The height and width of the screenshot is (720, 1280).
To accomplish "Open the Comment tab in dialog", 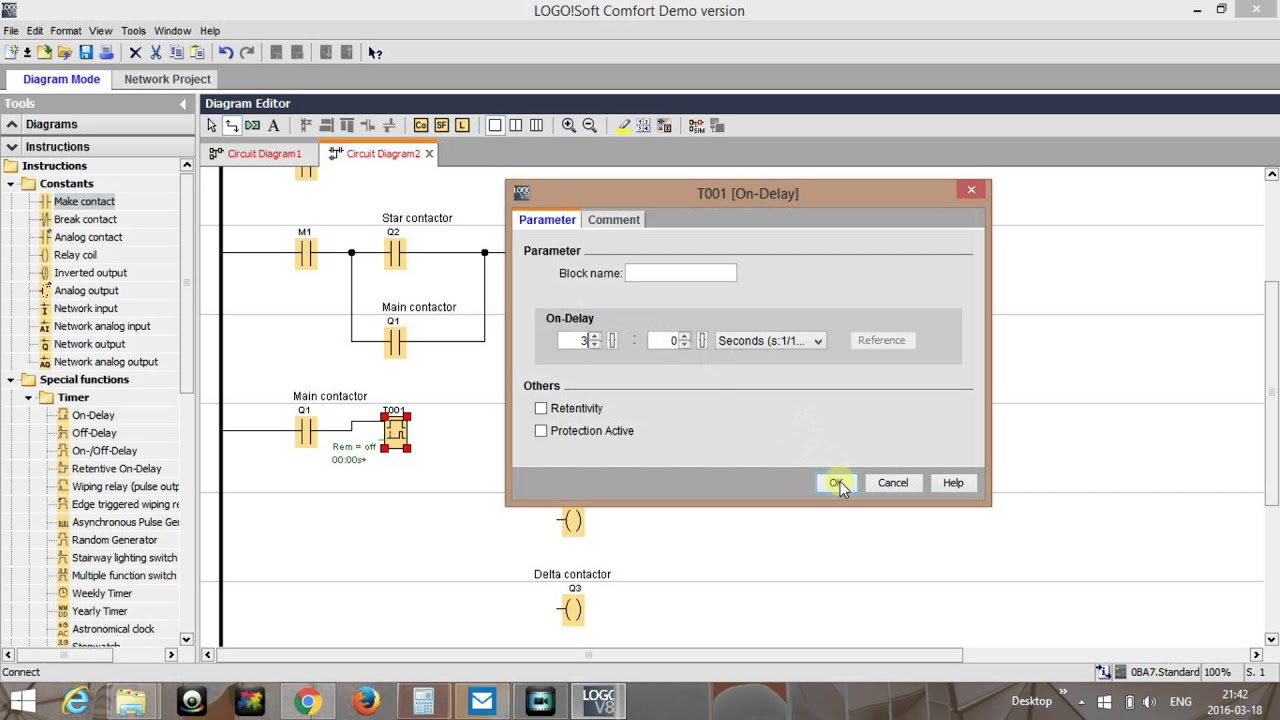I will click(614, 220).
